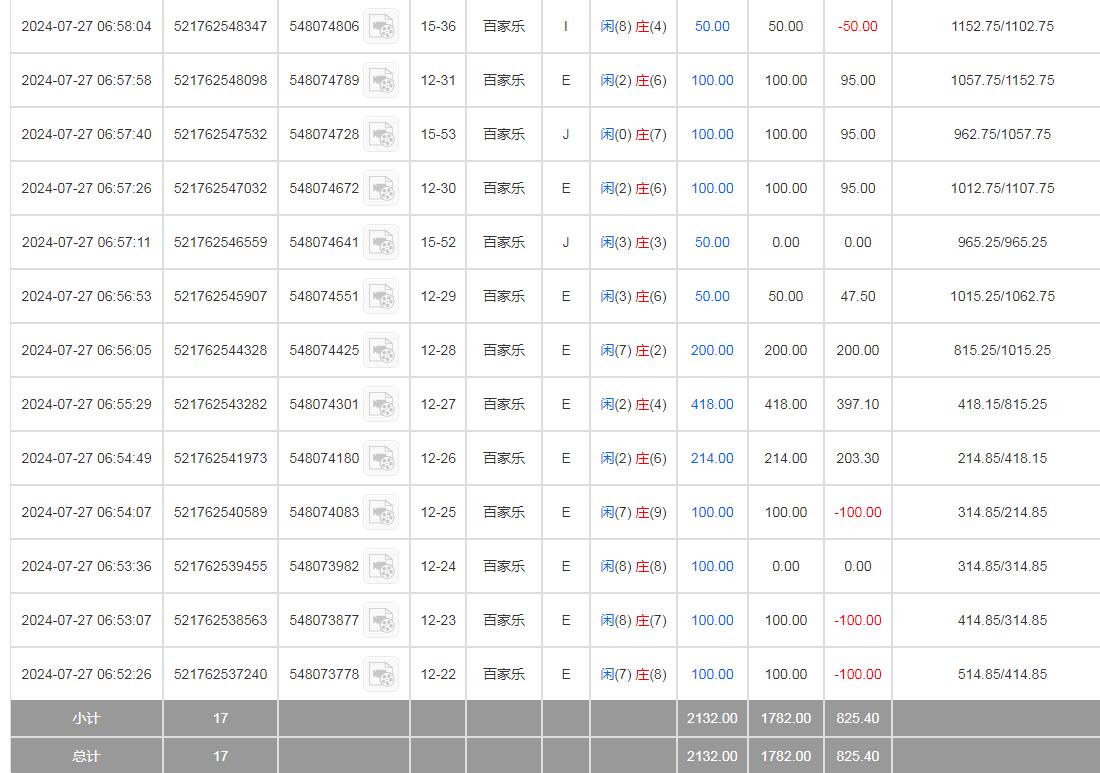Click the replay icon for 548074551
1100x773 pixels.
pos(380,297)
